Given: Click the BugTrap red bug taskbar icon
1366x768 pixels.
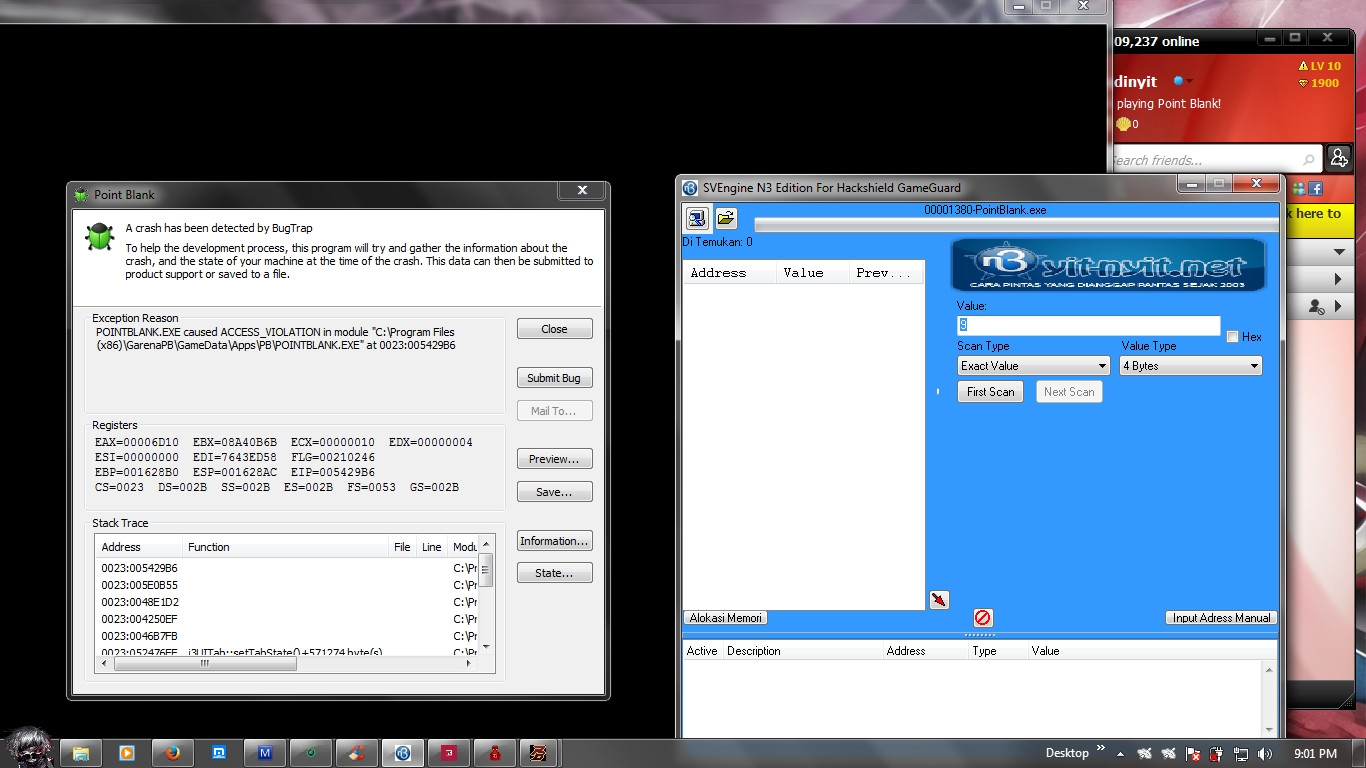Looking at the screenshot, I should 494,753.
